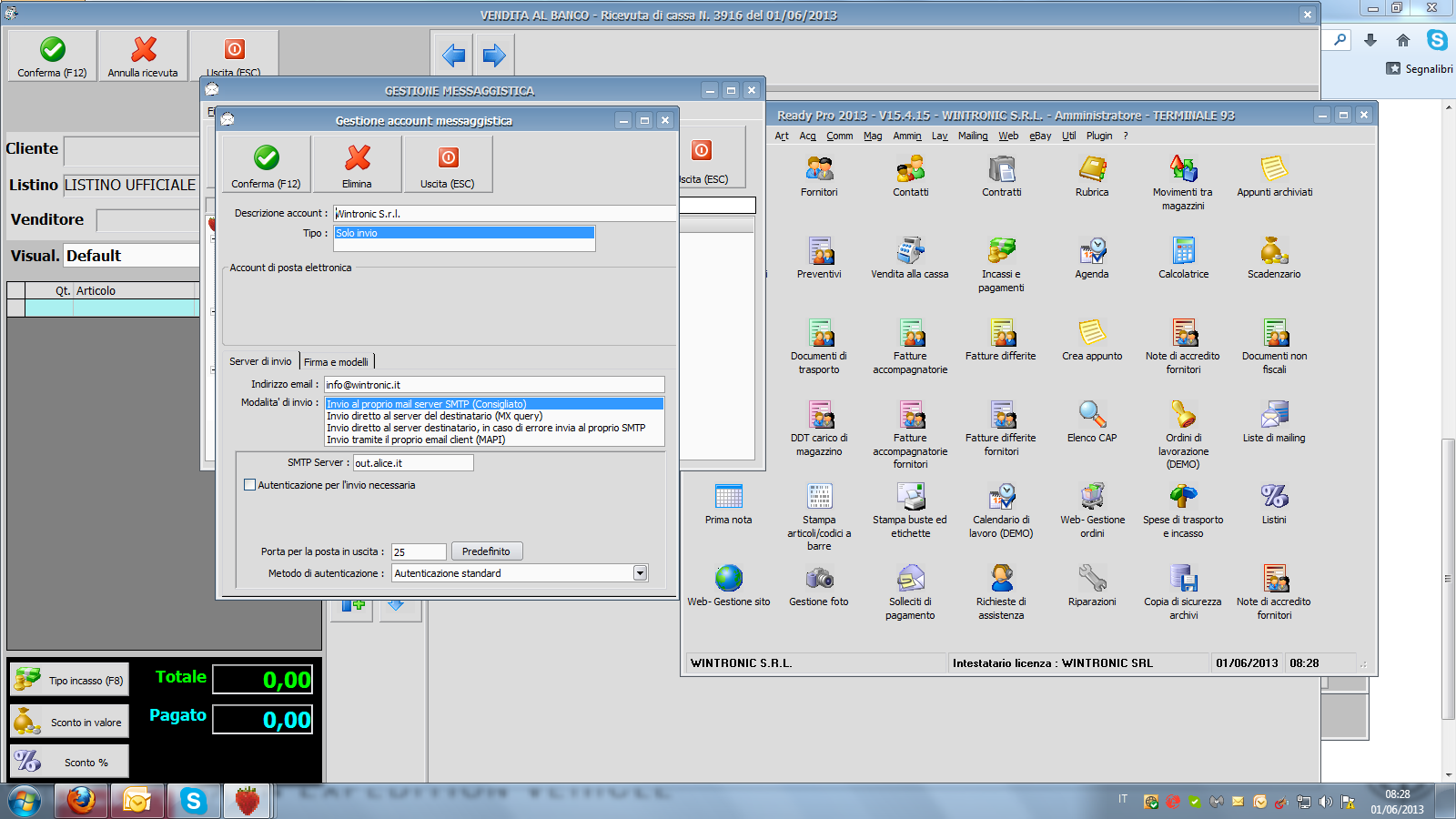The width and height of the screenshot is (1456, 819).
Task: Open Richieste di assistenza icon
Action: (1001, 592)
